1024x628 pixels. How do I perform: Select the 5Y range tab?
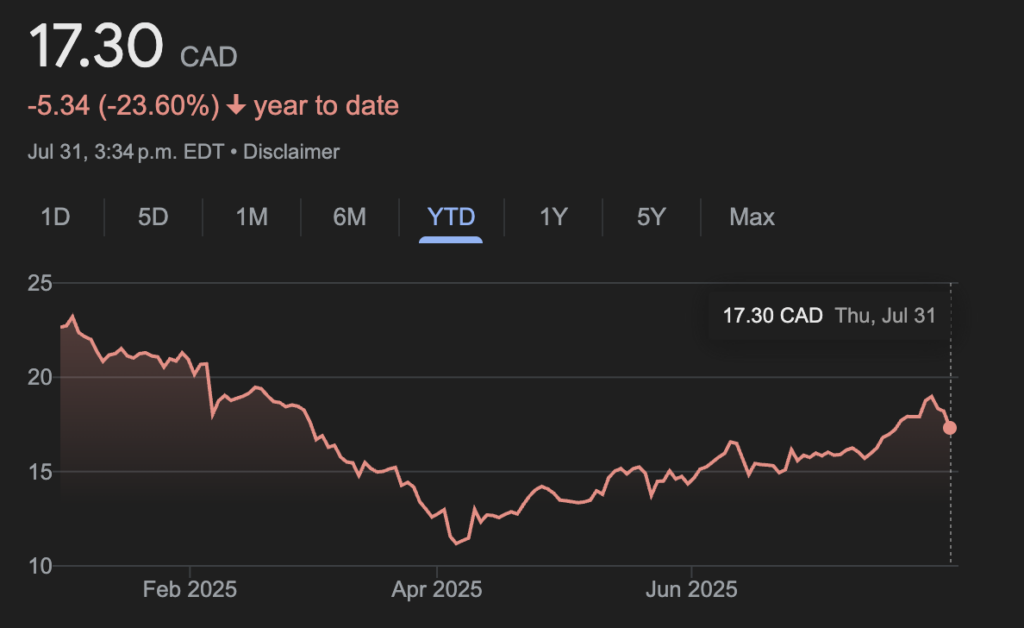pos(651,217)
